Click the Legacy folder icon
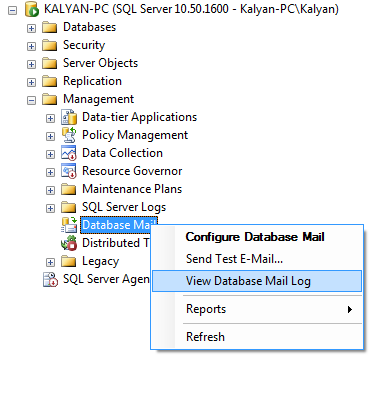382x411 pixels. click(69, 261)
